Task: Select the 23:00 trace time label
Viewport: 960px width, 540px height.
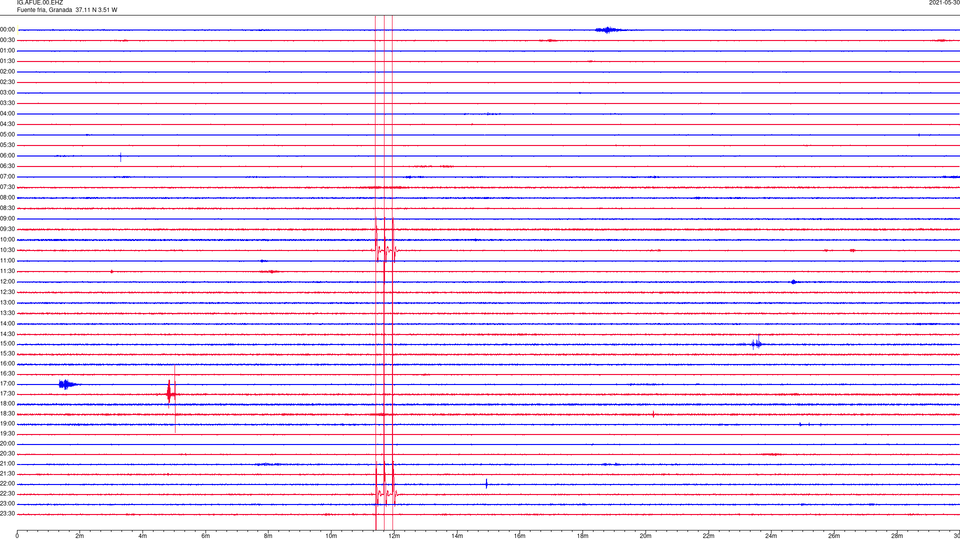Action: pyautogui.click(x=7, y=504)
